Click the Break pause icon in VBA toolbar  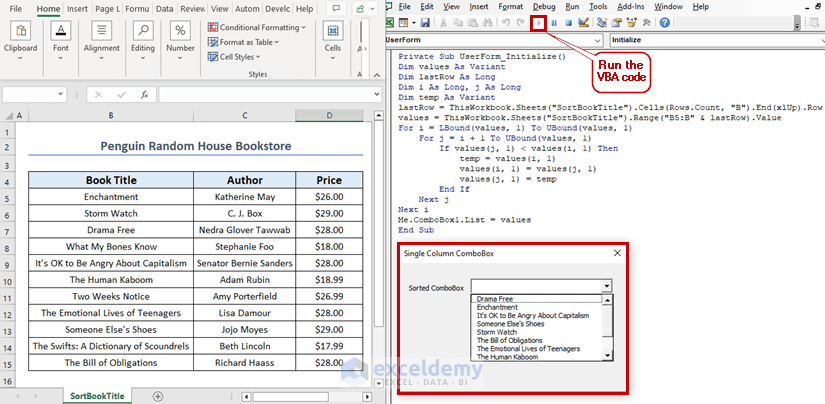554,23
